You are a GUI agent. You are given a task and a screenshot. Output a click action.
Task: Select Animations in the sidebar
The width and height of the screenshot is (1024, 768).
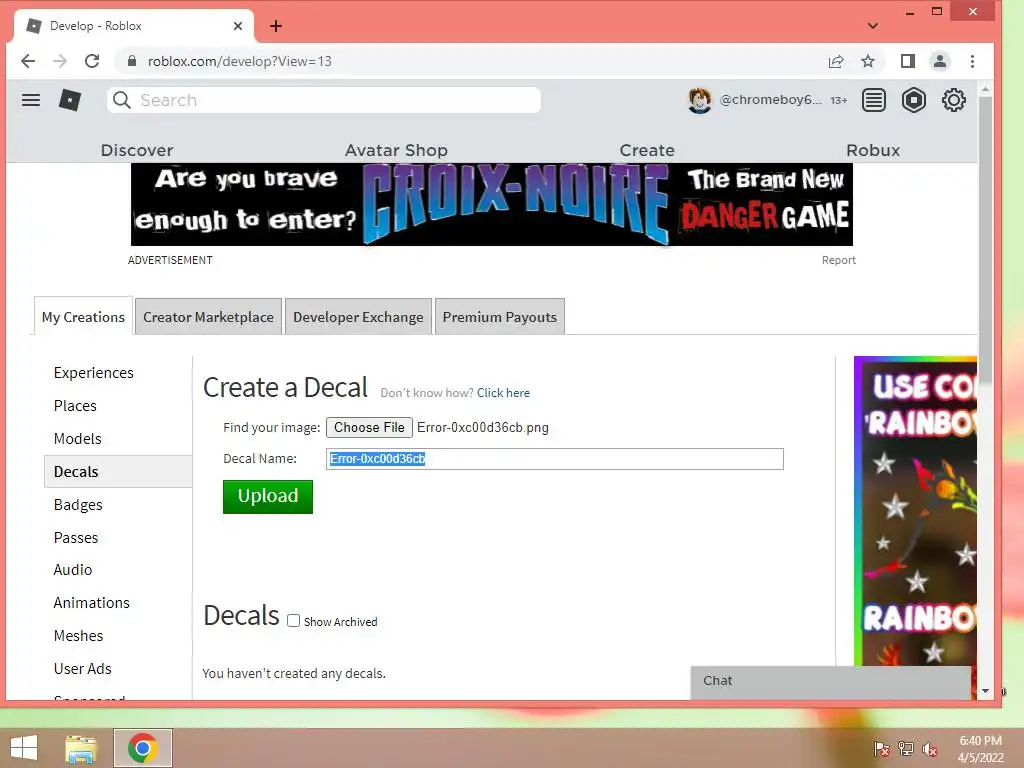[91, 603]
